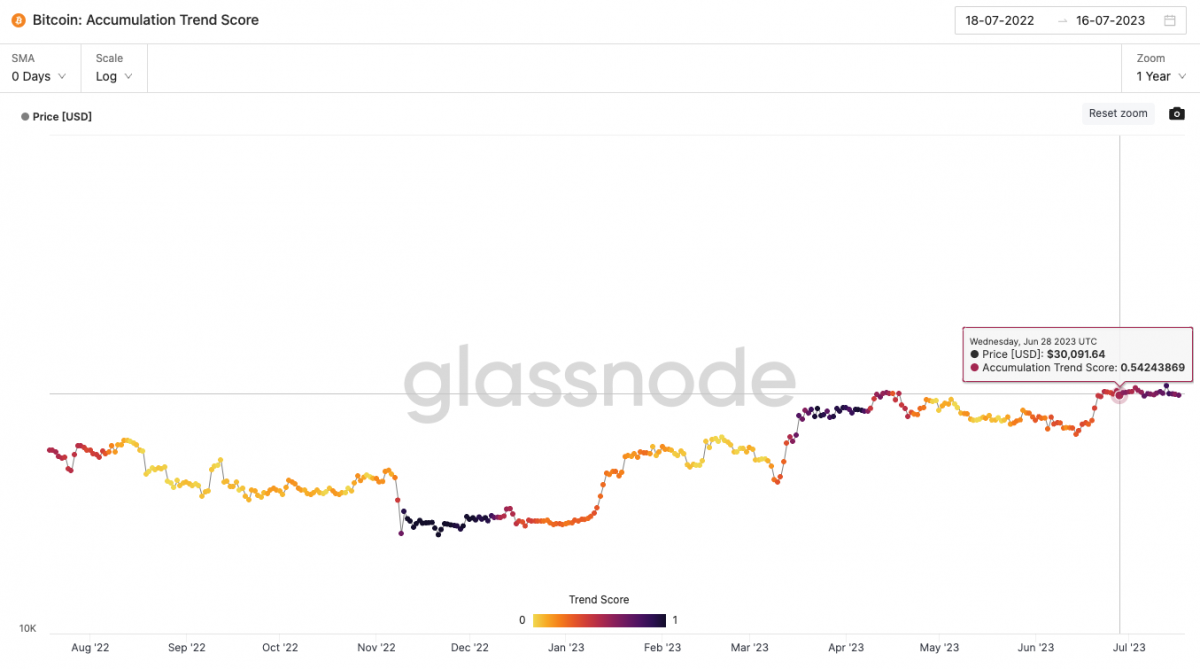Viewport: 1200px width, 669px height.
Task: Click the highlighted Jun 28 2023 data point
Action: click(x=1120, y=395)
